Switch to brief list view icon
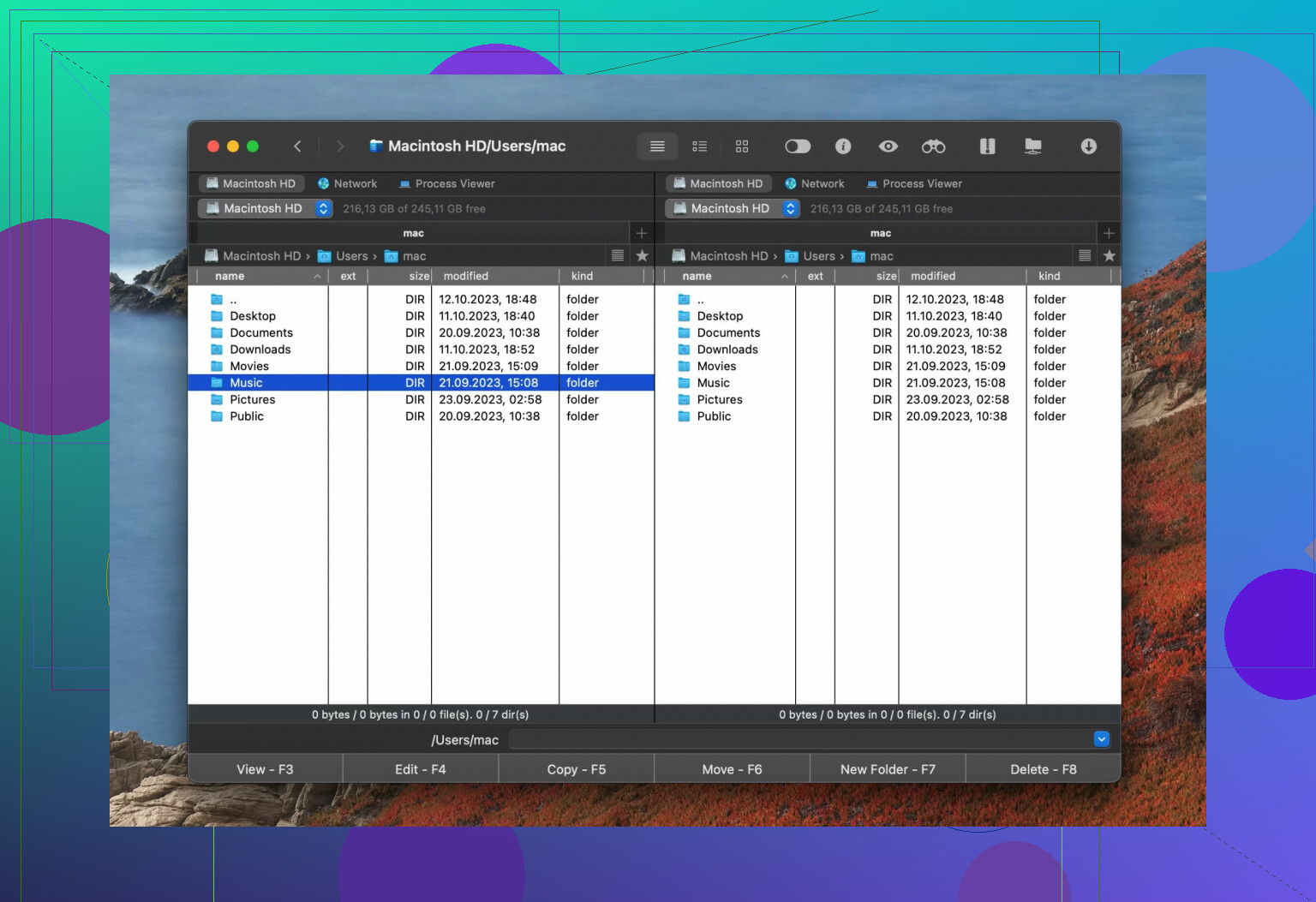The width and height of the screenshot is (1316, 902). click(699, 146)
